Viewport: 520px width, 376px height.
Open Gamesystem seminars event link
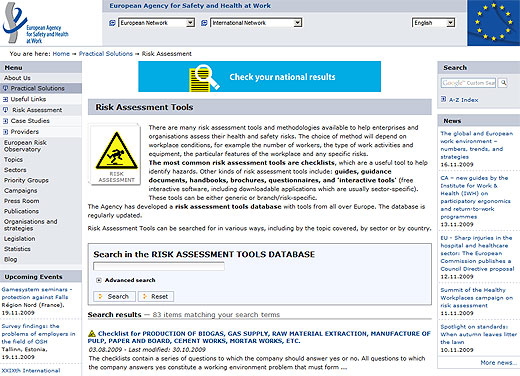click(x=37, y=293)
